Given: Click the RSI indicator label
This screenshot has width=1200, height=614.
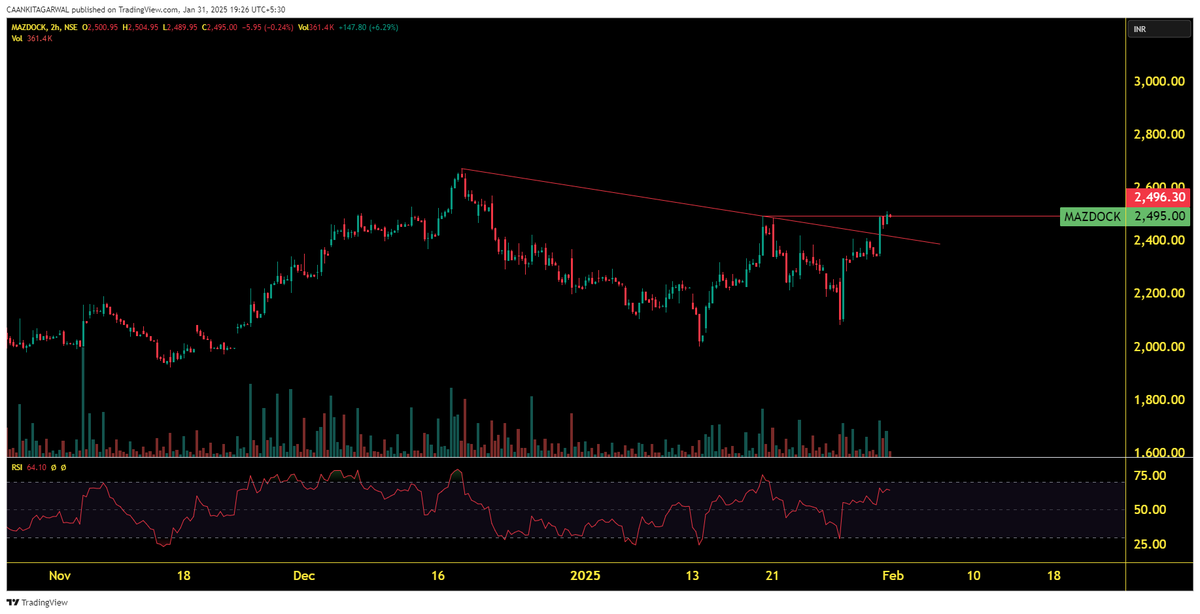Looking at the screenshot, I should (x=17, y=467).
